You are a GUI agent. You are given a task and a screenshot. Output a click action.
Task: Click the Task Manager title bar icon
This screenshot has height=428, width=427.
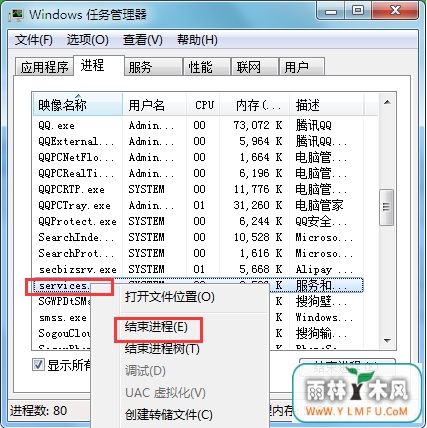(16, 15)
